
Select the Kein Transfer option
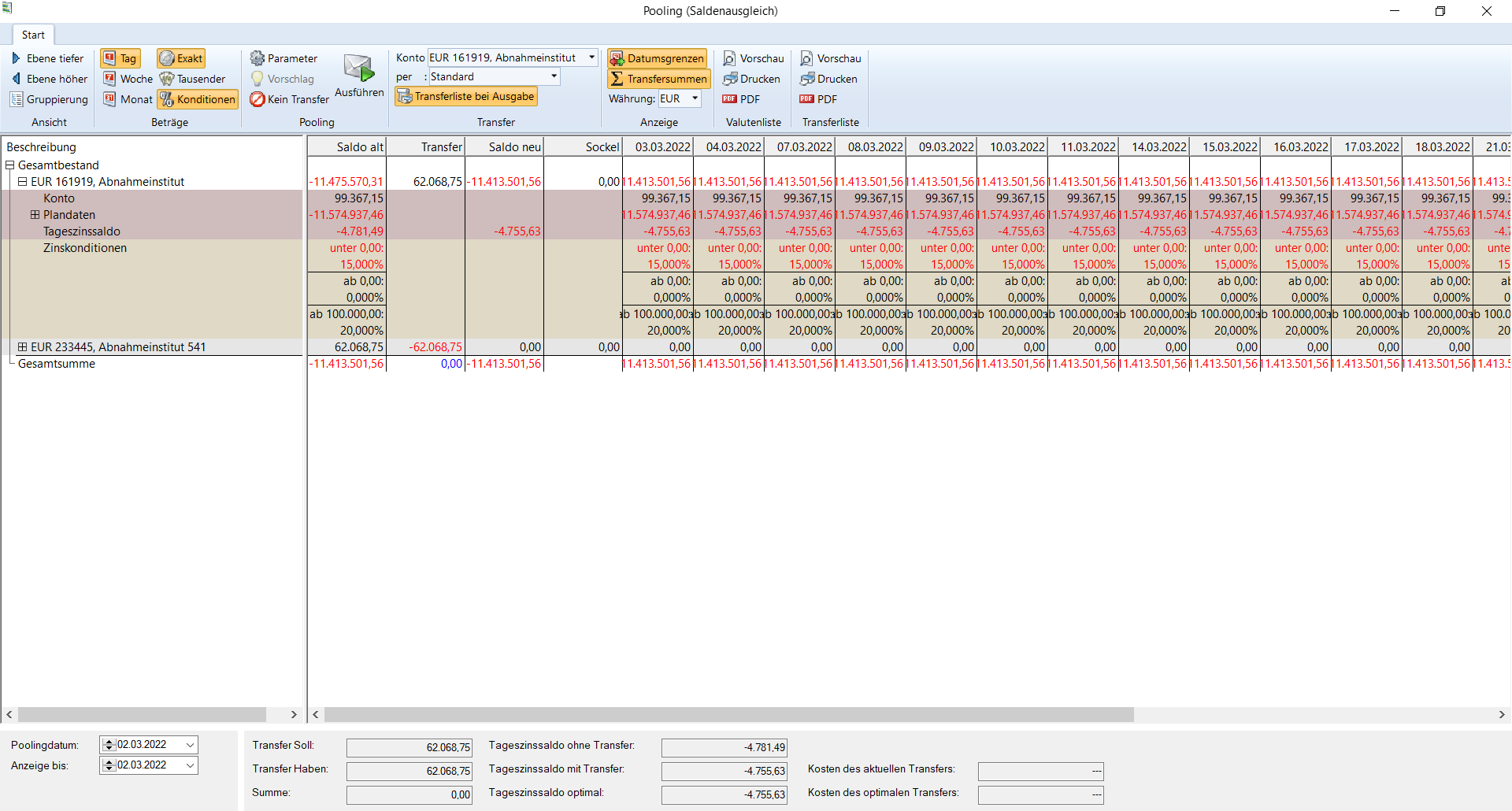289,99
